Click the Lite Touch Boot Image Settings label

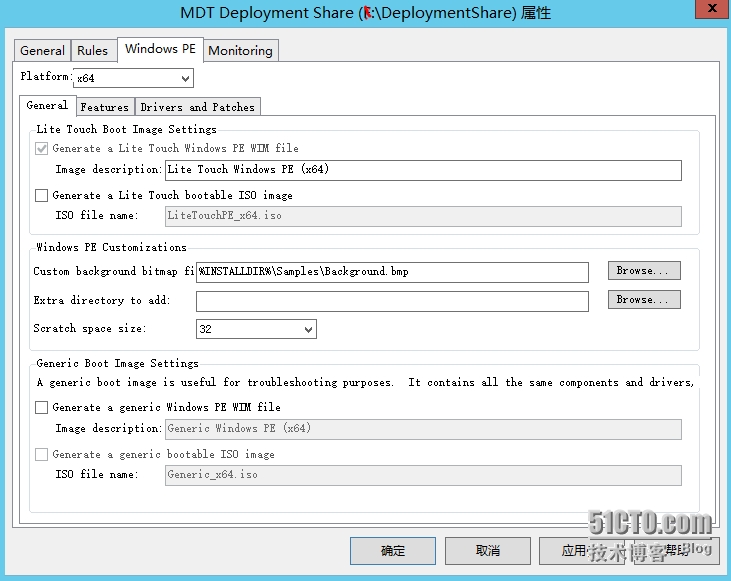coord(126,129)
